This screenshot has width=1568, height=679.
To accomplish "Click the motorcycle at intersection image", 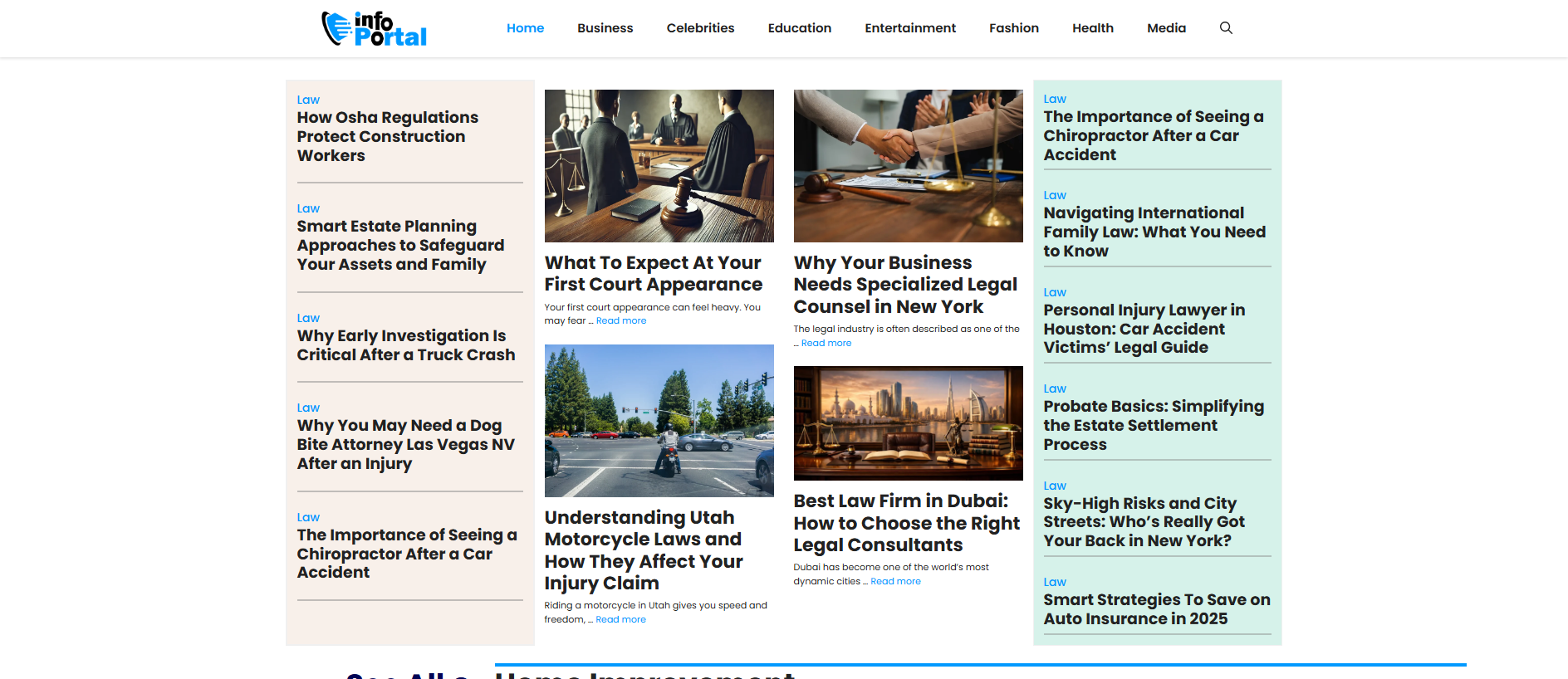I will pos(659,421).
